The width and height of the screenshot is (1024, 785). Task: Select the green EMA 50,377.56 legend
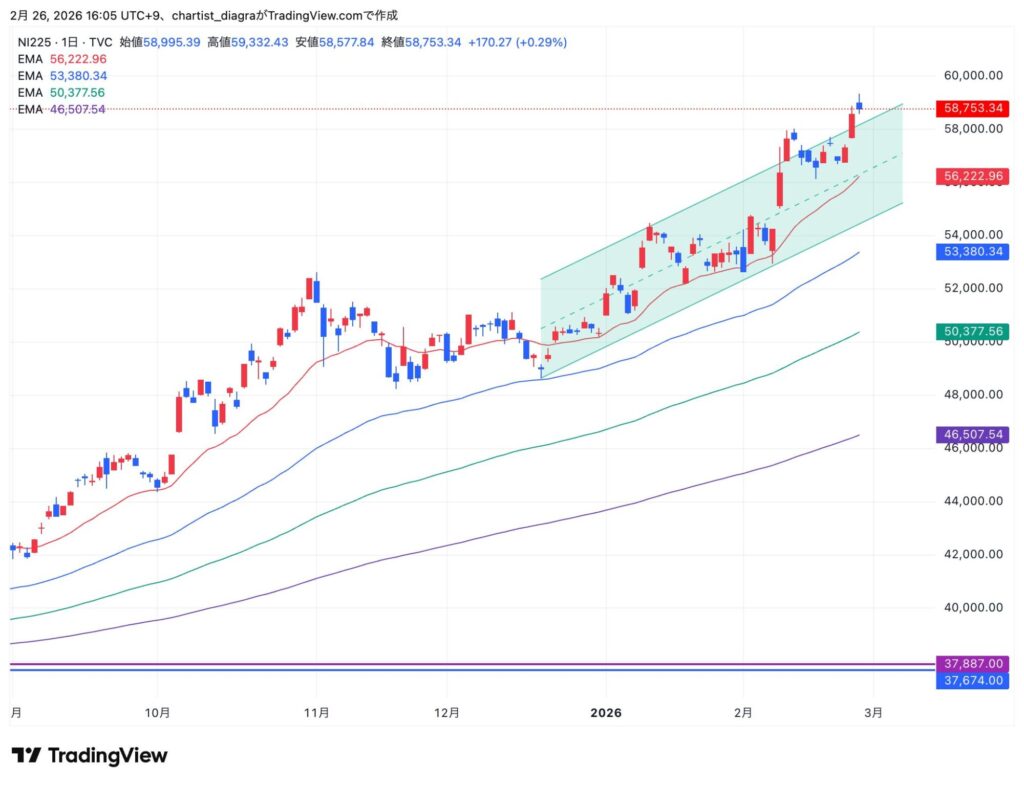62,92
